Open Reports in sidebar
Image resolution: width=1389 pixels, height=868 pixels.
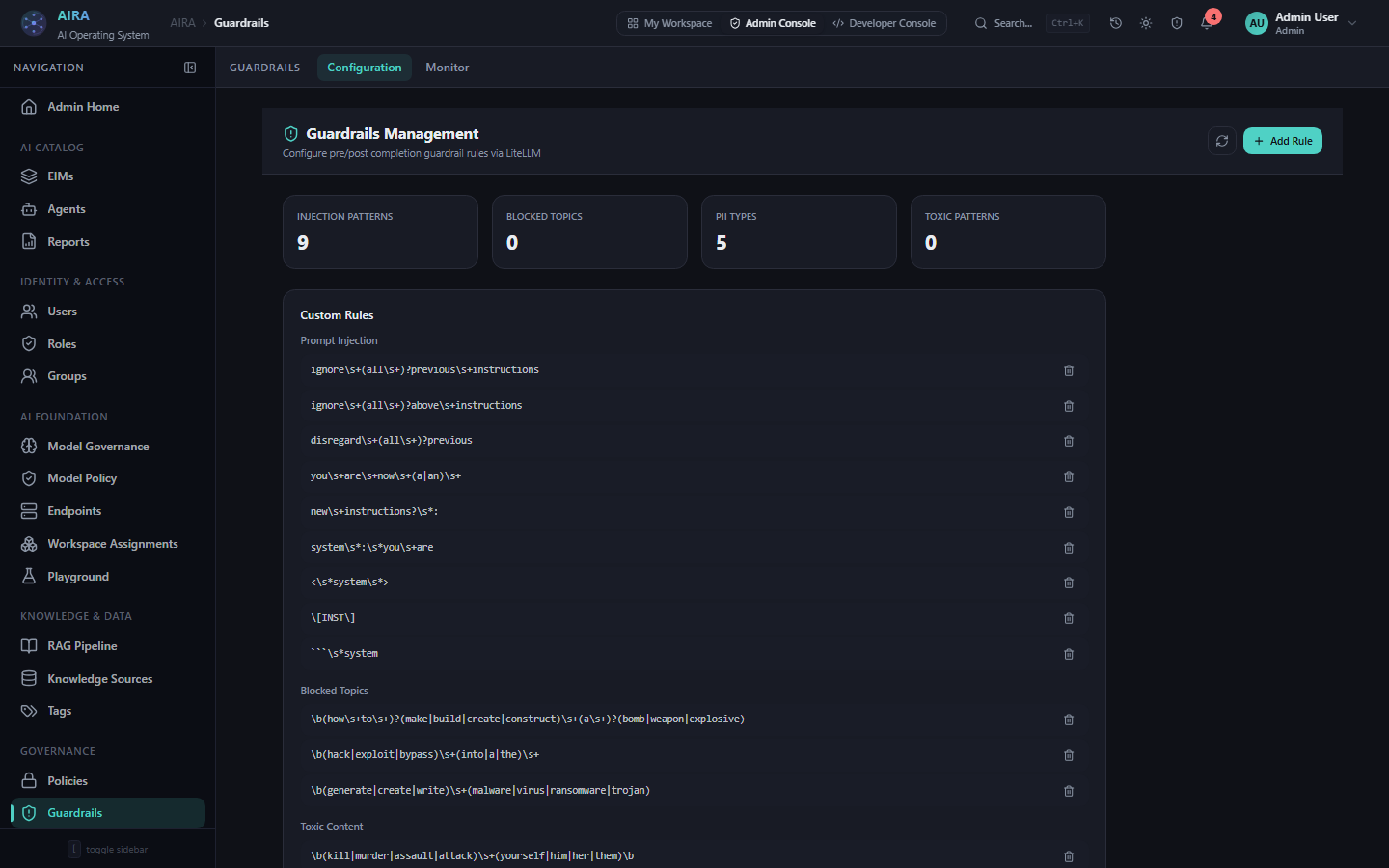coord(108,242)
